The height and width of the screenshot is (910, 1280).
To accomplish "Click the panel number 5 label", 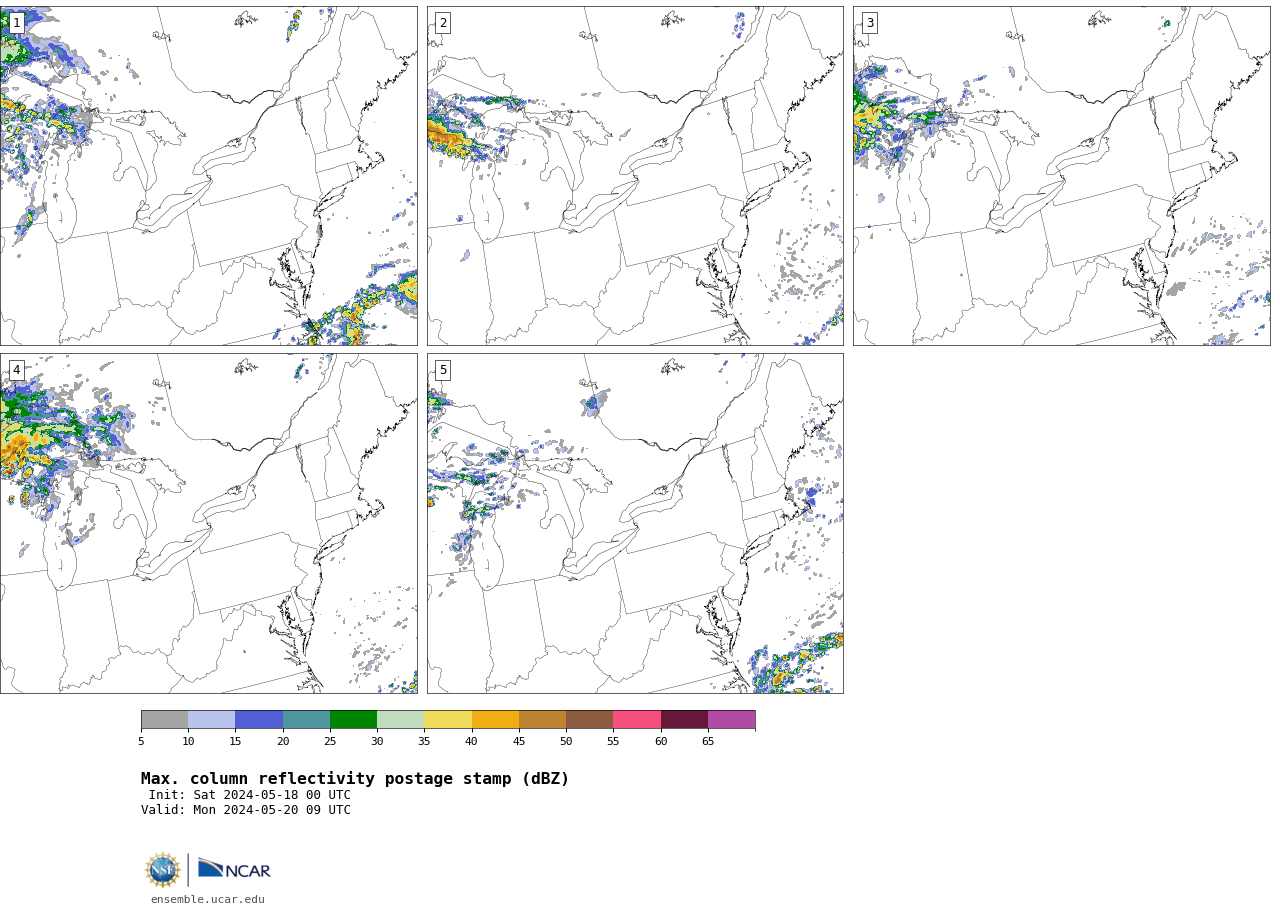I will pos(443,370).
